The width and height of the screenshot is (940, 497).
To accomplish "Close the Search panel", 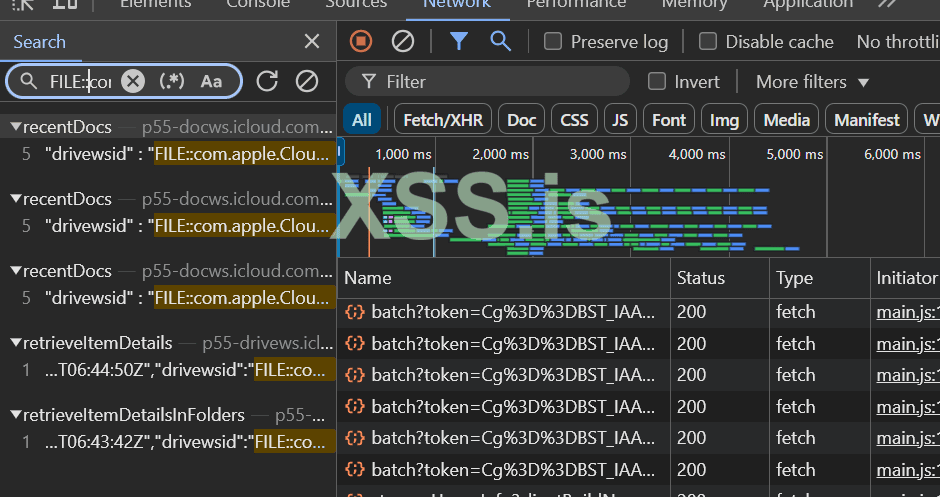I will point(312,41).
